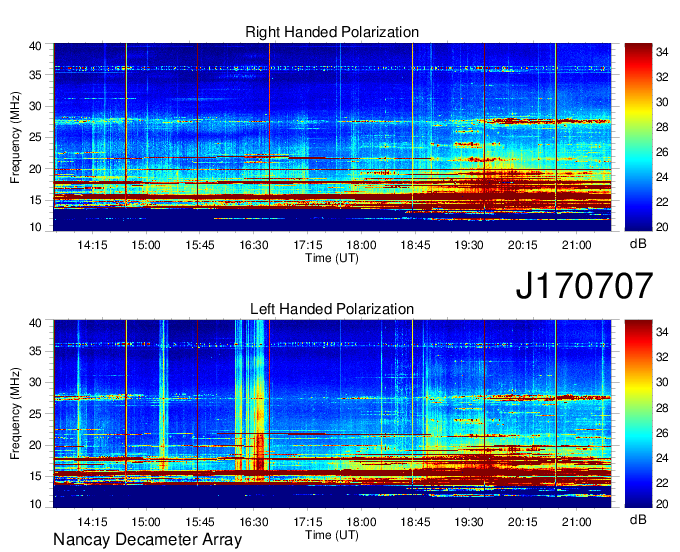Click 40 tick on Left Handed frequency axis

pos(35,323)
